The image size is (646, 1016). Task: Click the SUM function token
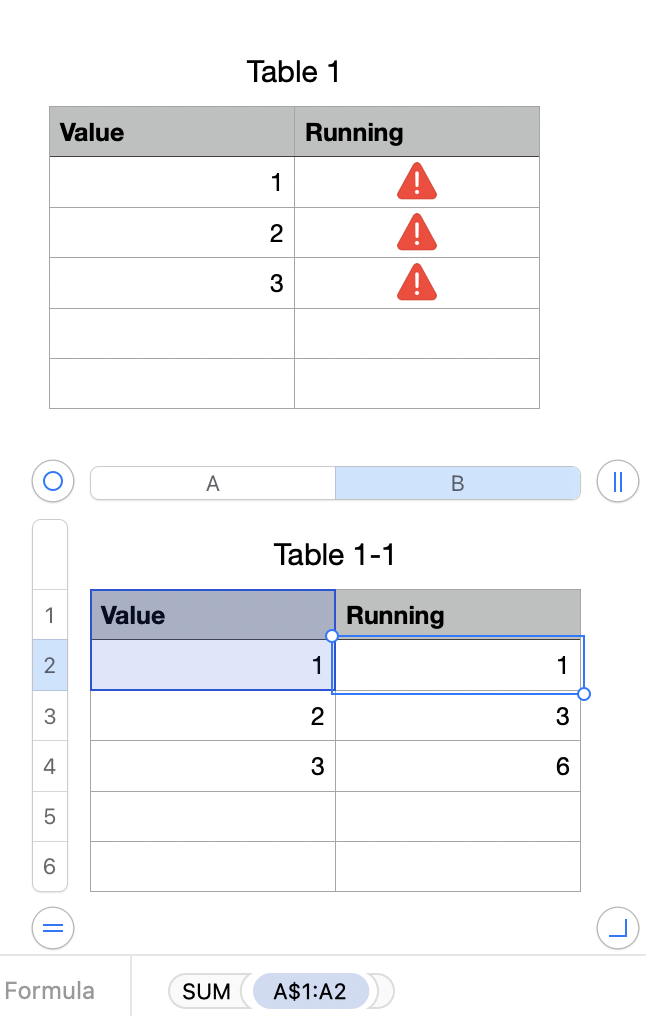(x=207, y=991)
